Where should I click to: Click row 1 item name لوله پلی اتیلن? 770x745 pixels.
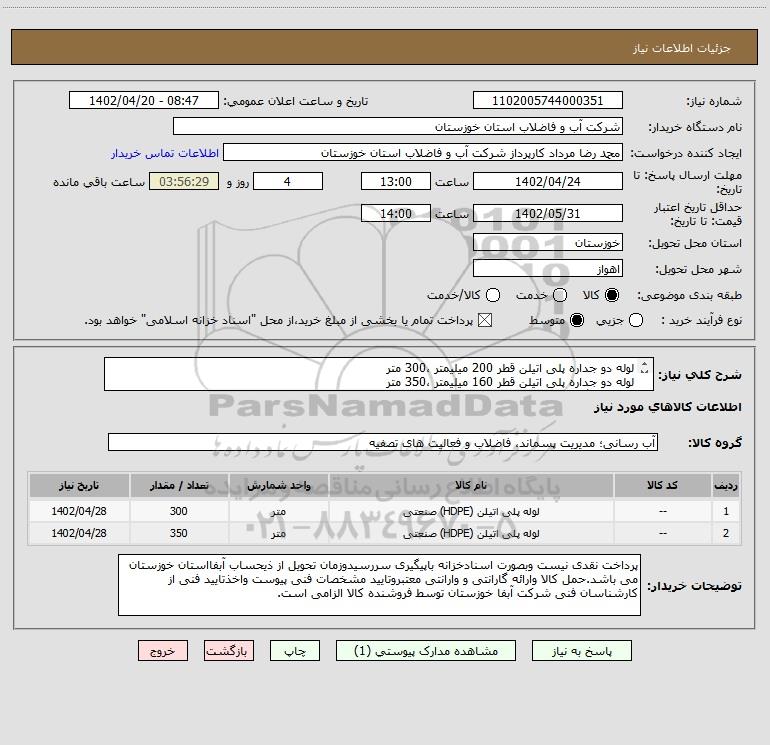point(471,511)
